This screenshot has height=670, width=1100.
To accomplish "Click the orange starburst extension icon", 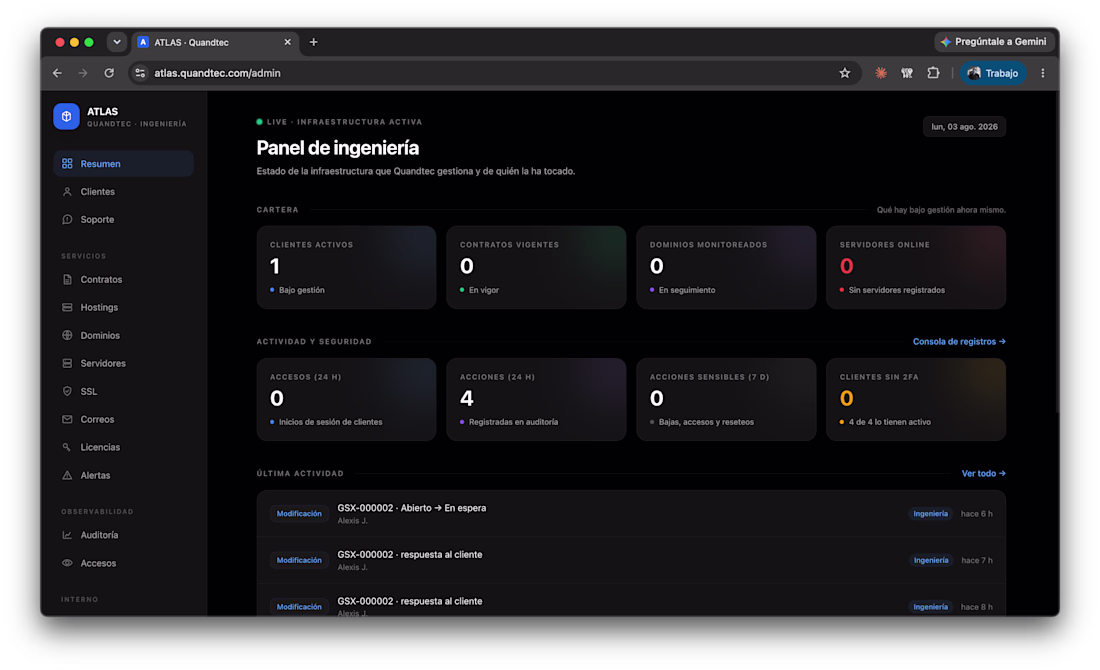I will 880,73.
